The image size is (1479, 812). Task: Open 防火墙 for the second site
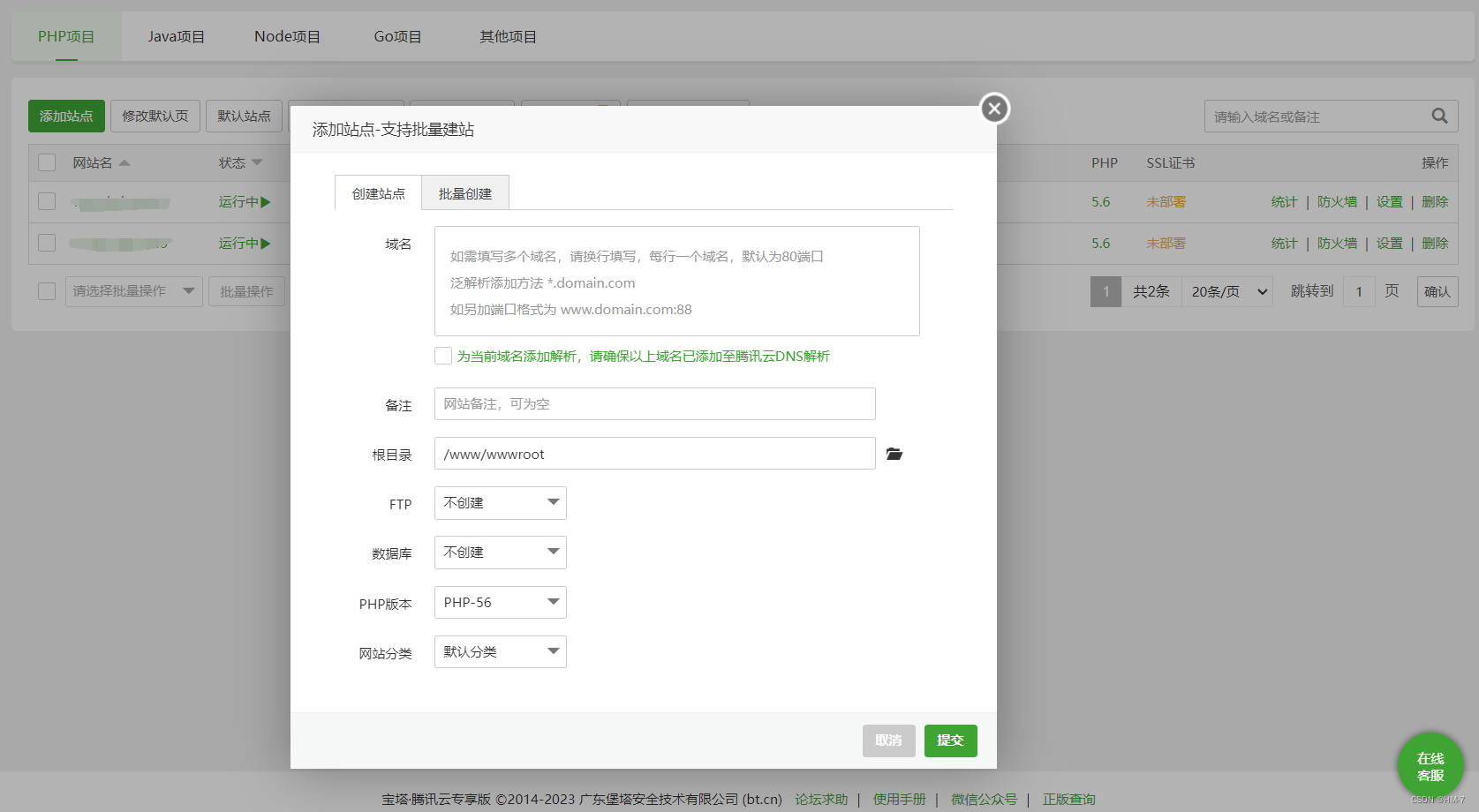pos(1337,243)
